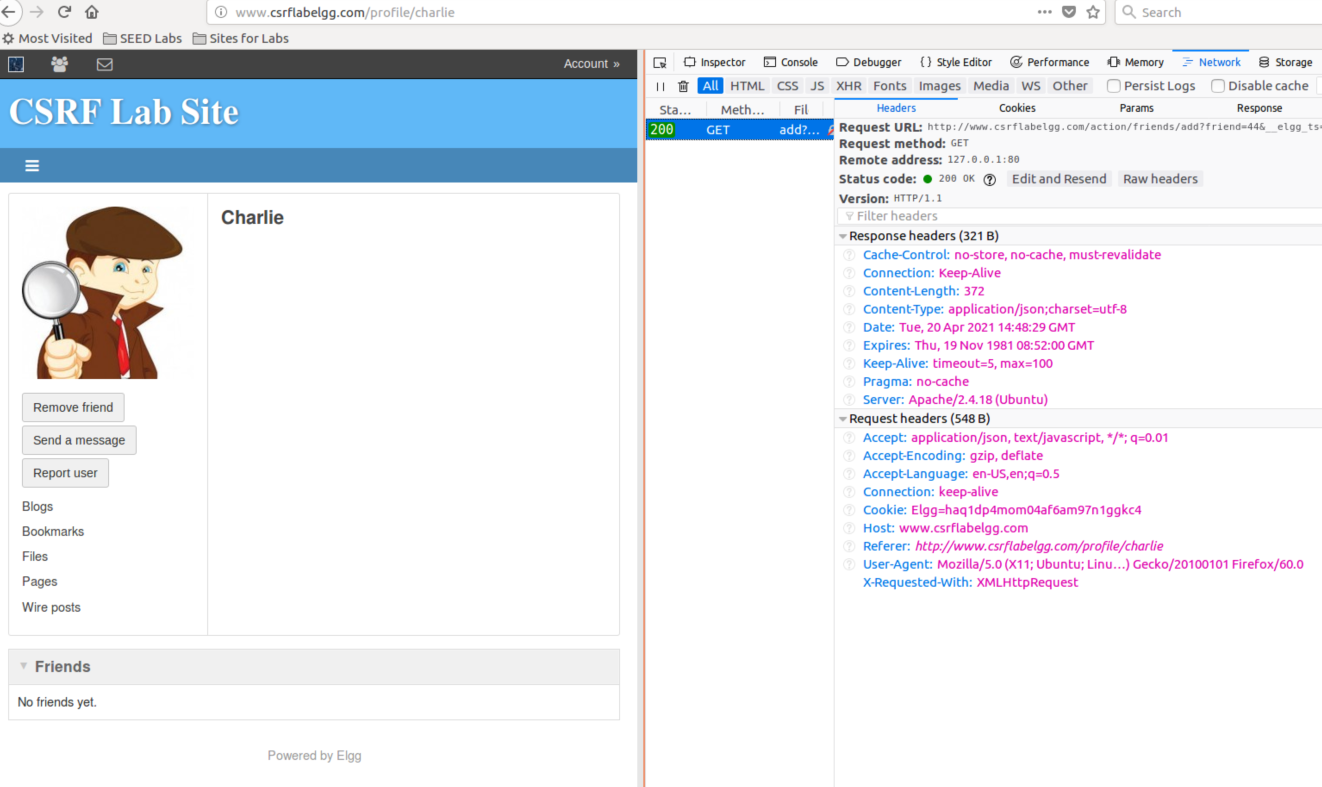The image size is (1322, 787).
Task: Clear network log with trash icon
Action: coord(683,86)
